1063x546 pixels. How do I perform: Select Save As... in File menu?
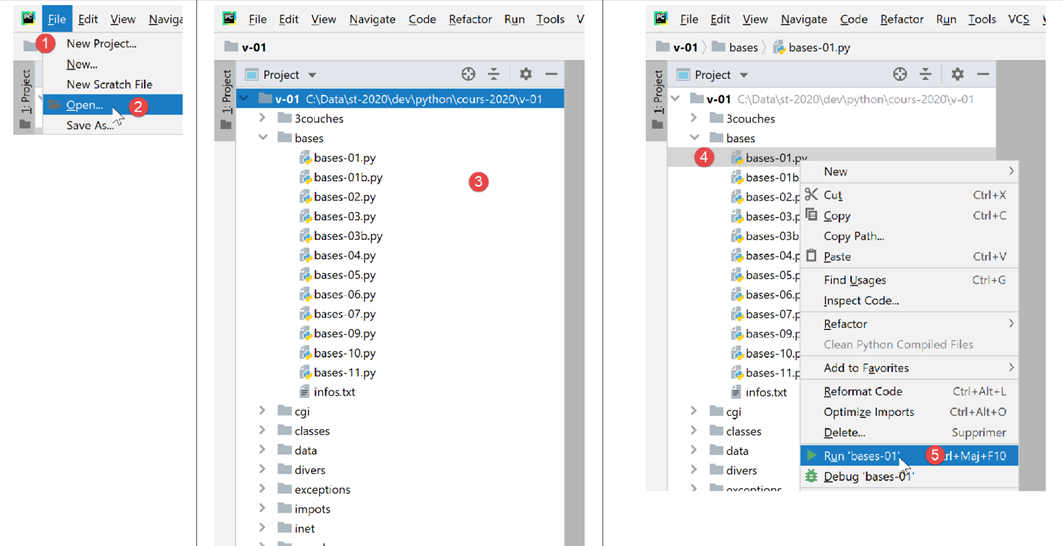90,126
